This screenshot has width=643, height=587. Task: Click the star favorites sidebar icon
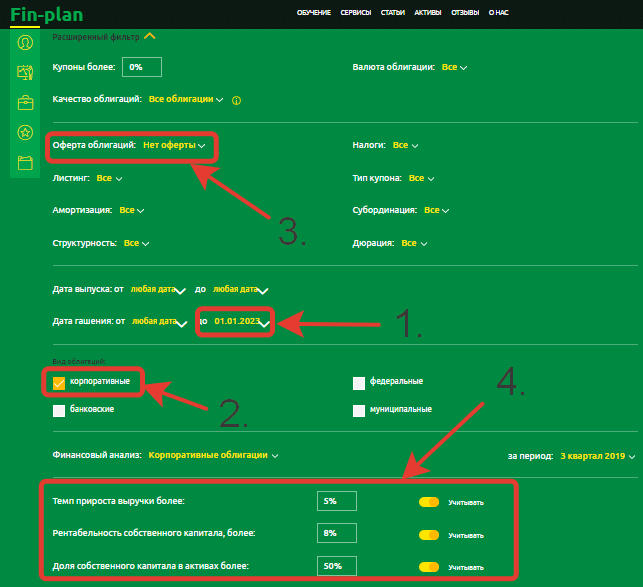25,133
